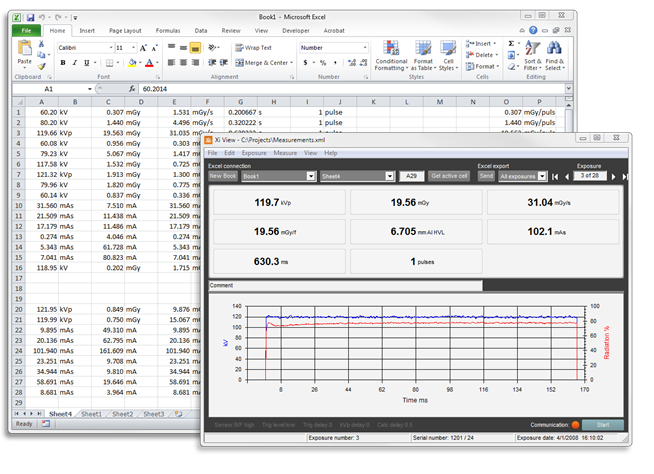Click the Paste icon in Excel
Screen dimensions: 654x474
click(x=24, y=49)
